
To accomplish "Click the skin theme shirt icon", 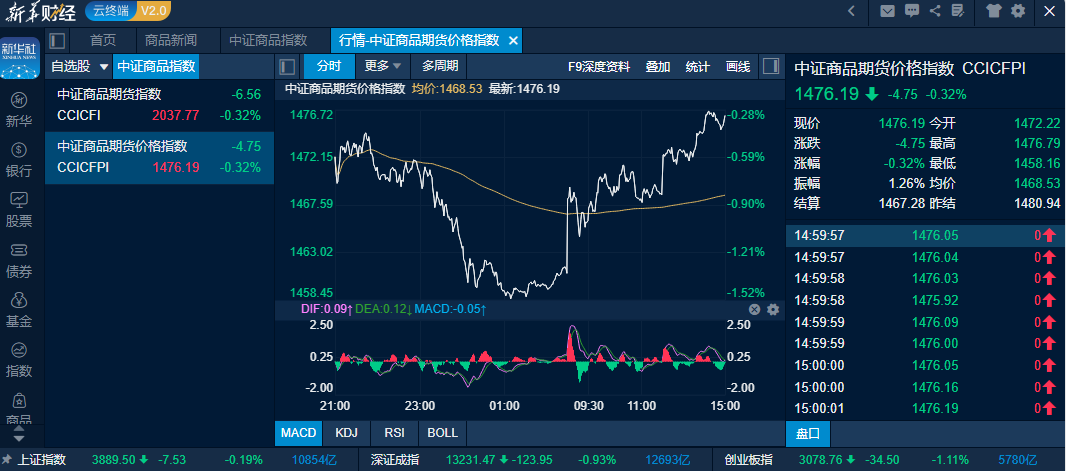I will click(993, 11).
